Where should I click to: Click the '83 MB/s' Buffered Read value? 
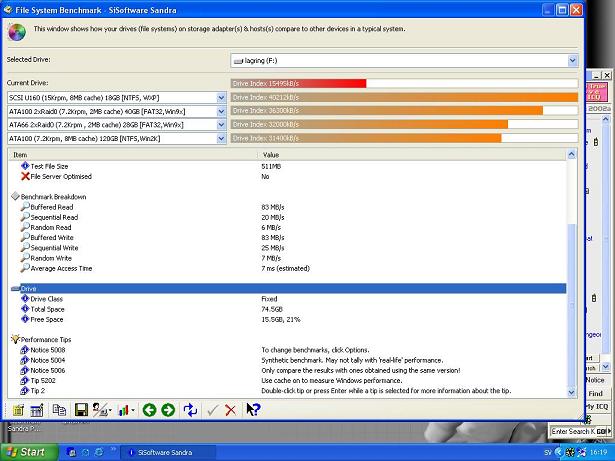273,207
